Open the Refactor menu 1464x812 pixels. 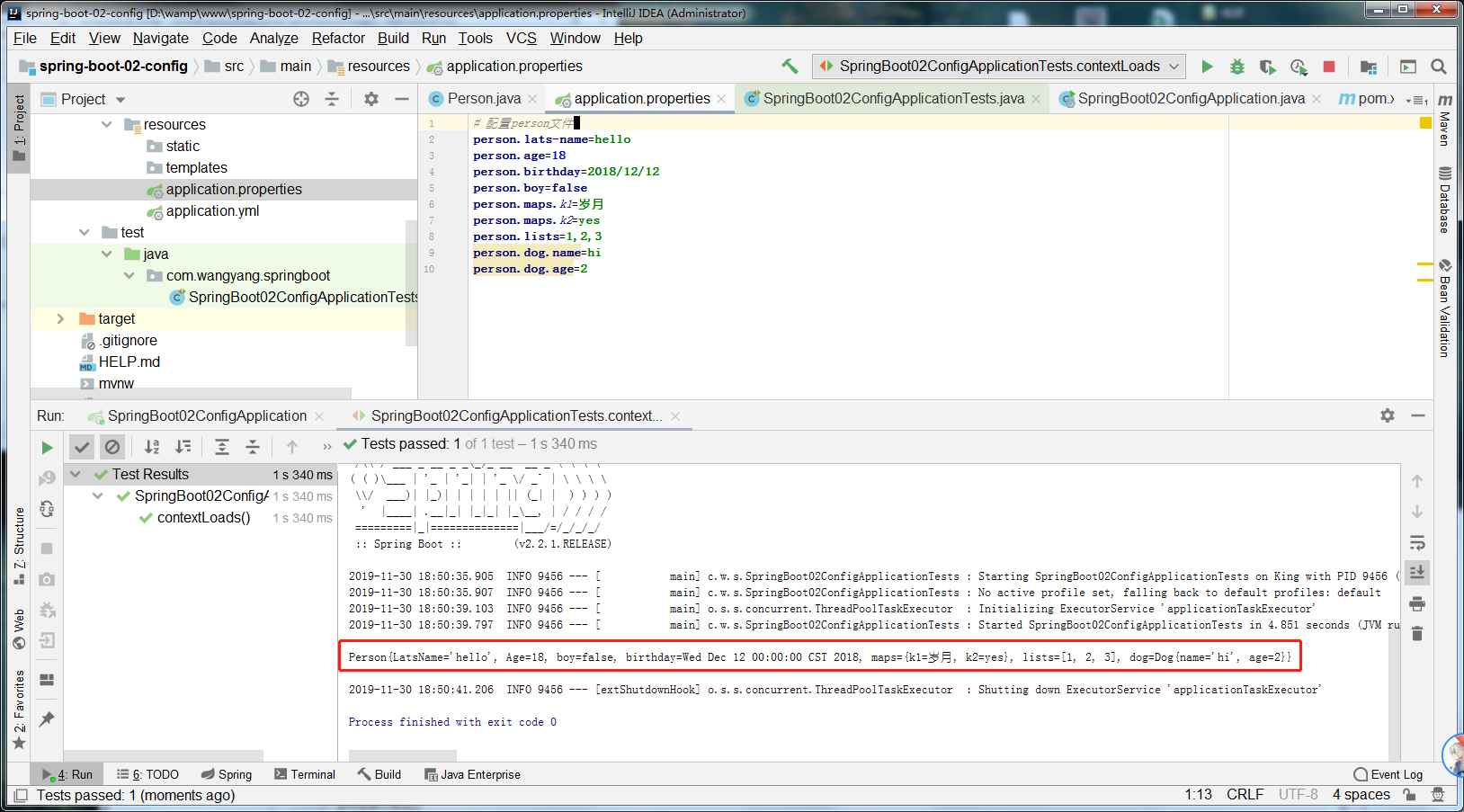coord(338,38)
